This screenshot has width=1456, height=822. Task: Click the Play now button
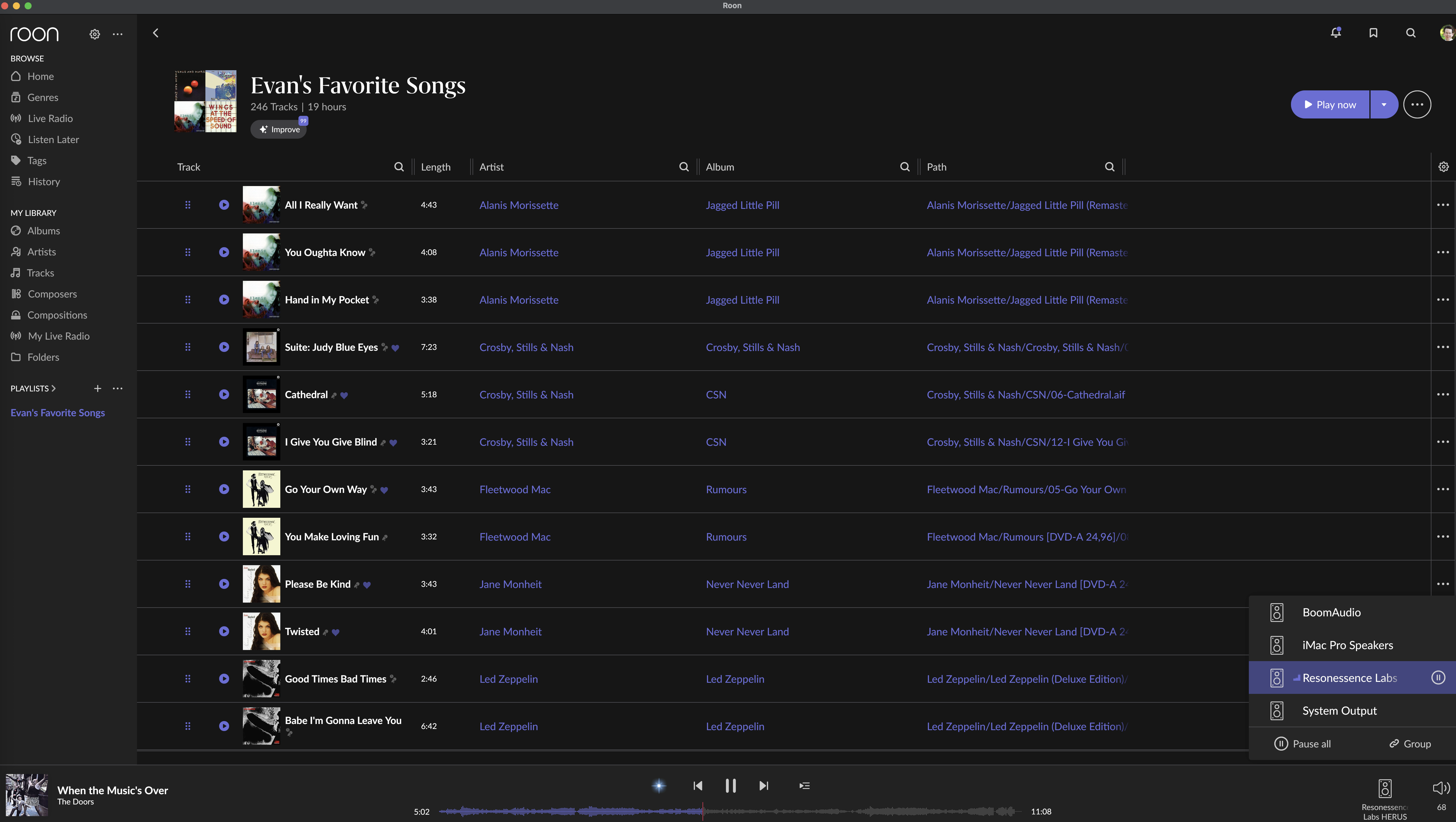click(x=1330, y=104)
